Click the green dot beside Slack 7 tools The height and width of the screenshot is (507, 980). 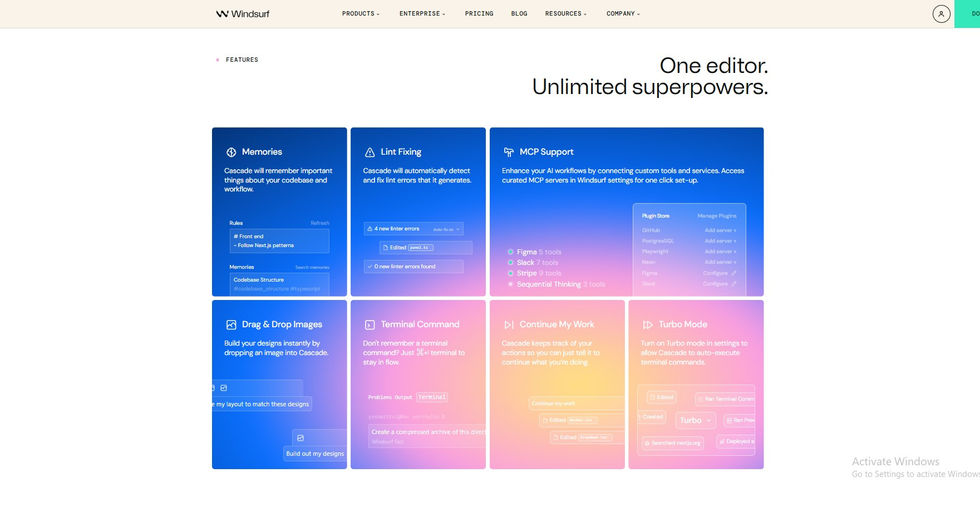[x=511, y=263]
